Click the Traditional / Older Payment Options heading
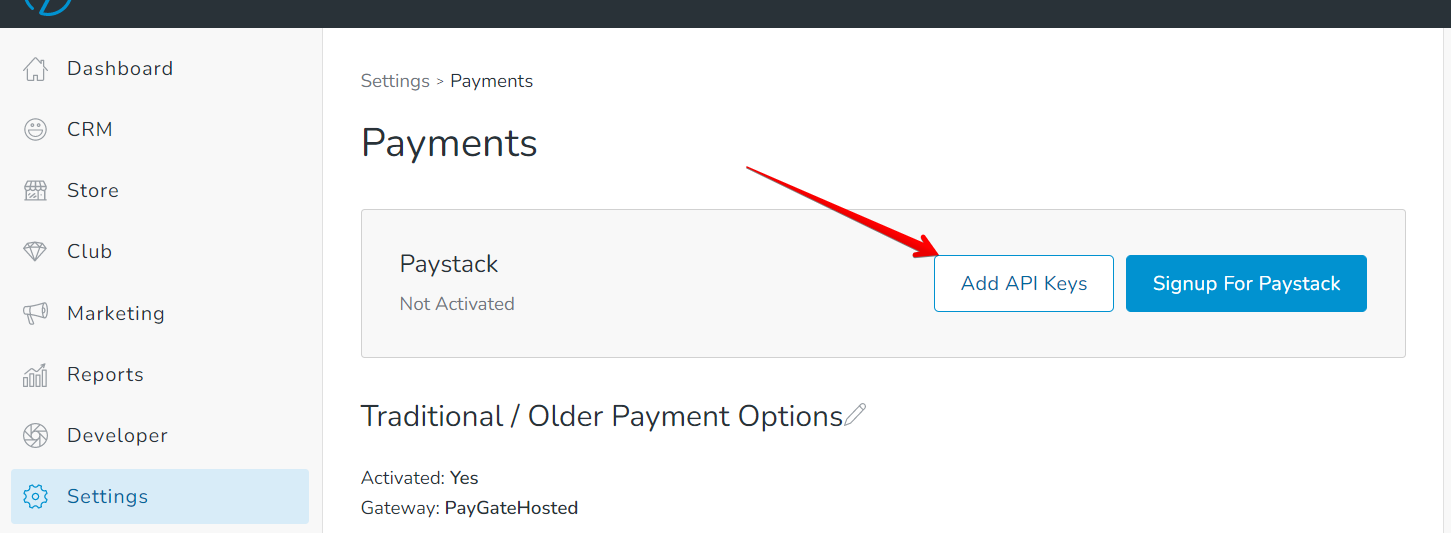1451x533 pixels. pyautogui.click(x=601, y=416)
